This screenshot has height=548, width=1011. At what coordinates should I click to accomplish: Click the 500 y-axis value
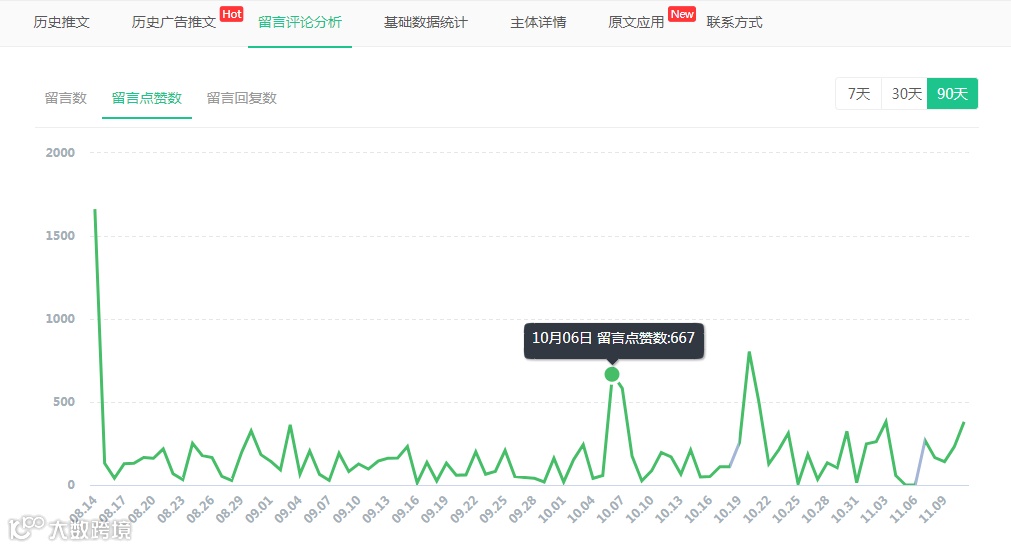pyautogui.click(x=64, y=402)
